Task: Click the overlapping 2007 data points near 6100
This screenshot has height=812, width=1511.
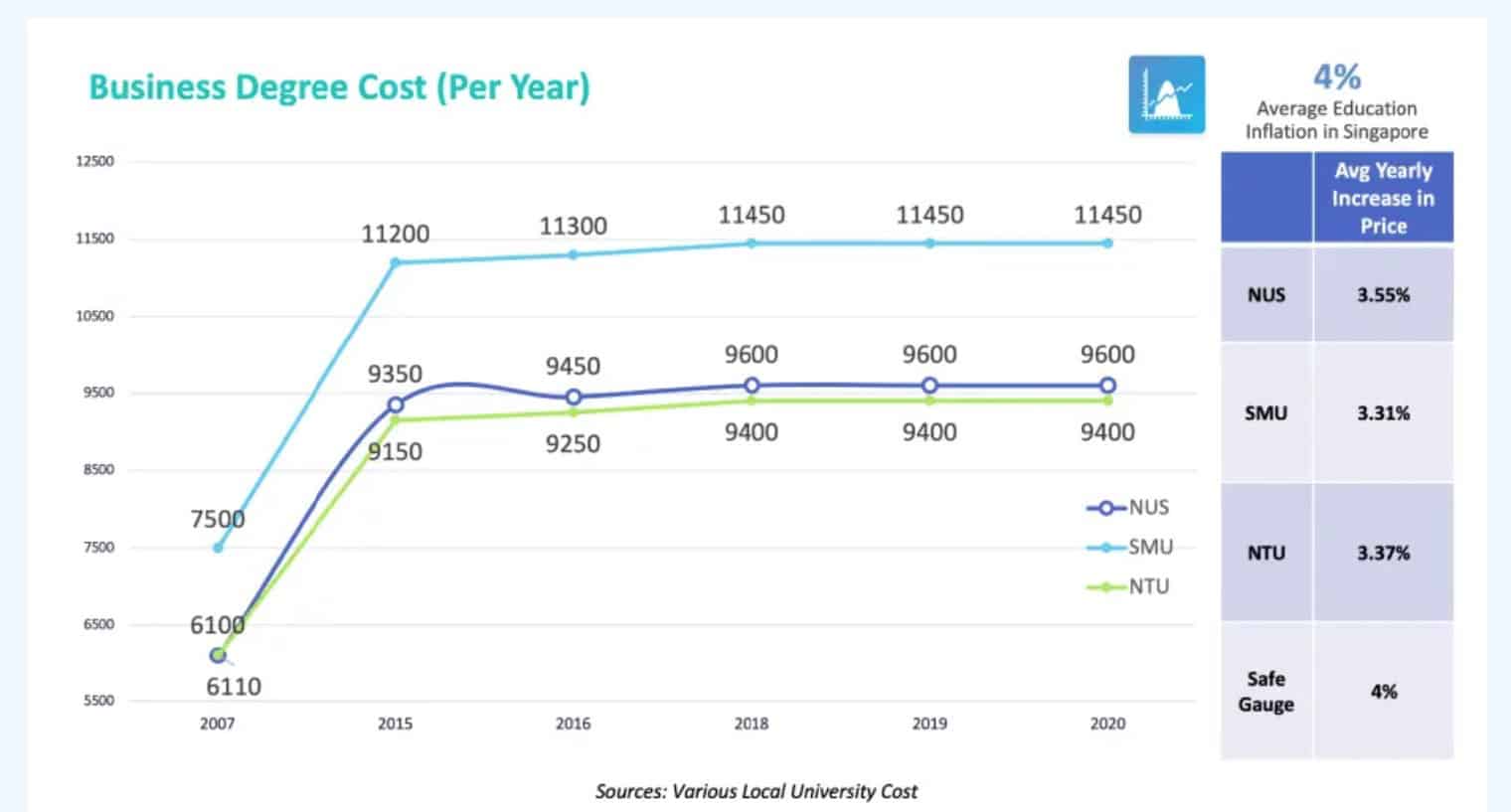Action: tap(217, 655)
